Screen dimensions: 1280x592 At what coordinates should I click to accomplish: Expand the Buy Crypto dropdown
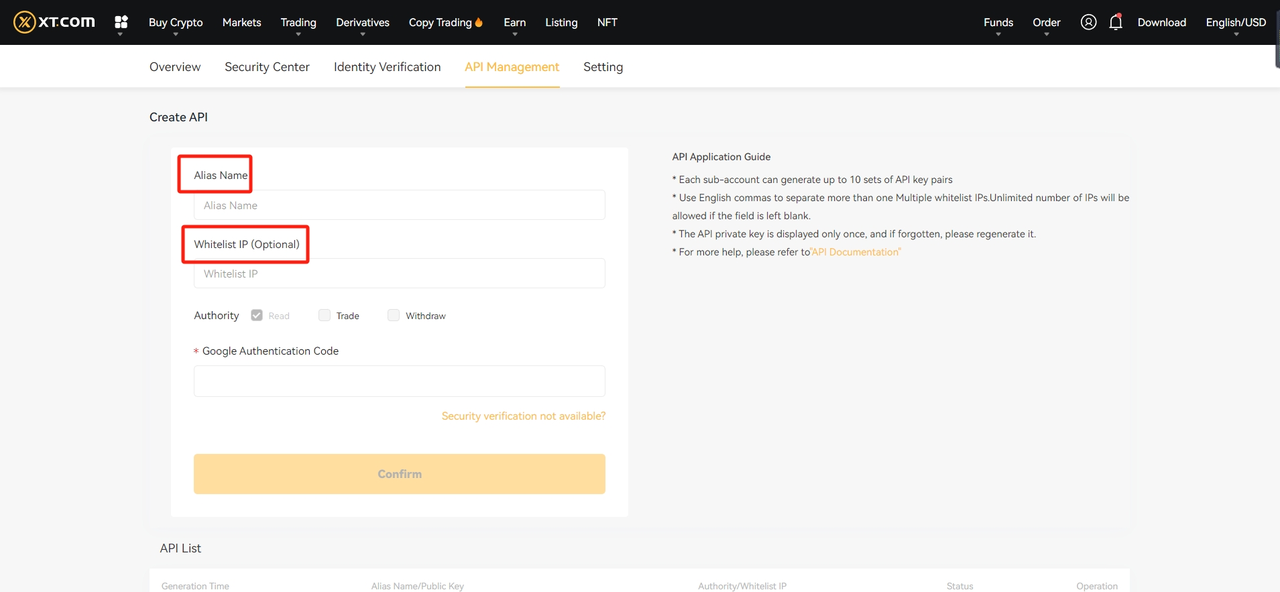pyautogui.click(x=175, y=22)
